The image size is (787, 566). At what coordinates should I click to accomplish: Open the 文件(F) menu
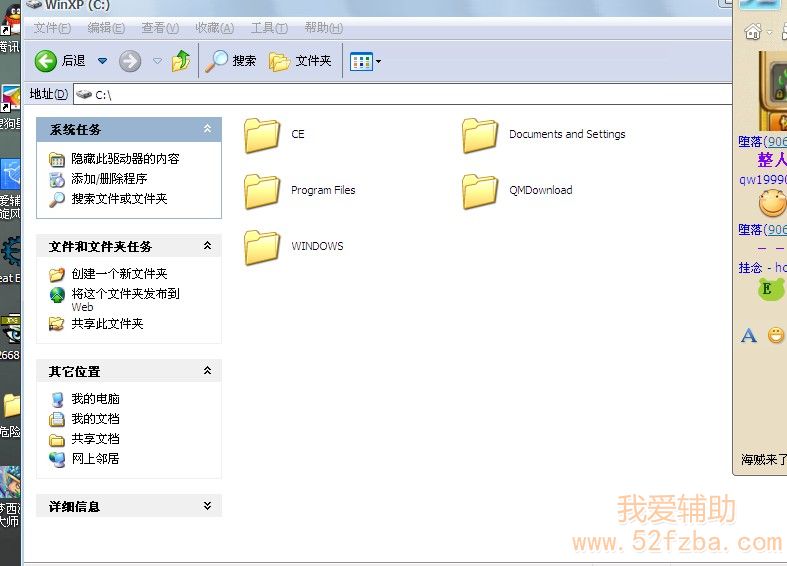52,28
